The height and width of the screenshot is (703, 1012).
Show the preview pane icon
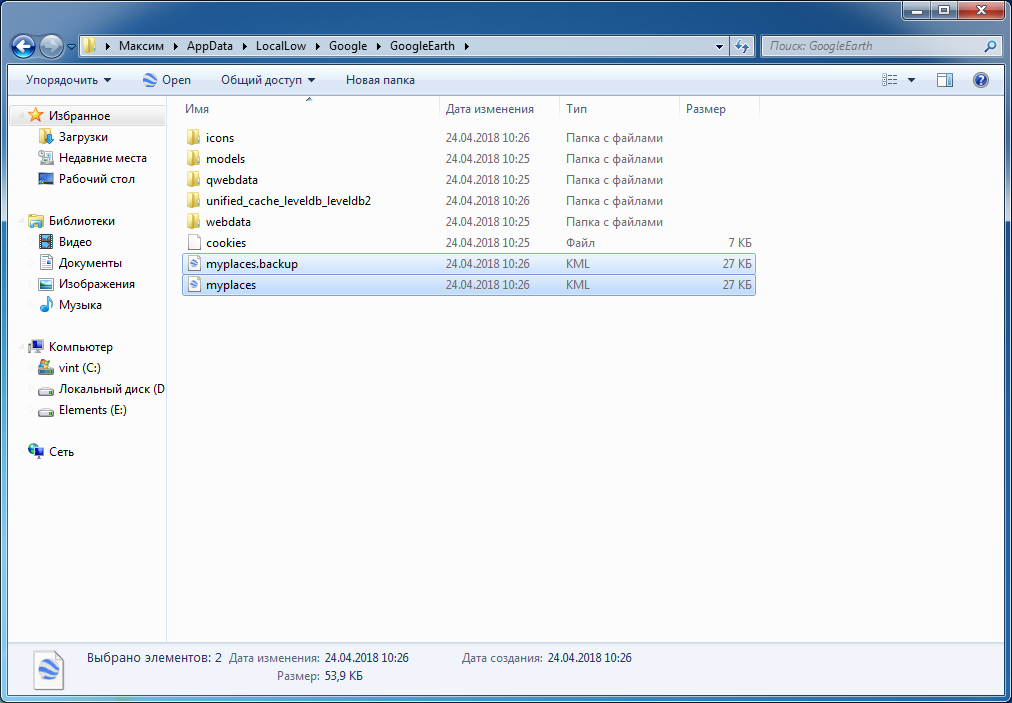945,80
